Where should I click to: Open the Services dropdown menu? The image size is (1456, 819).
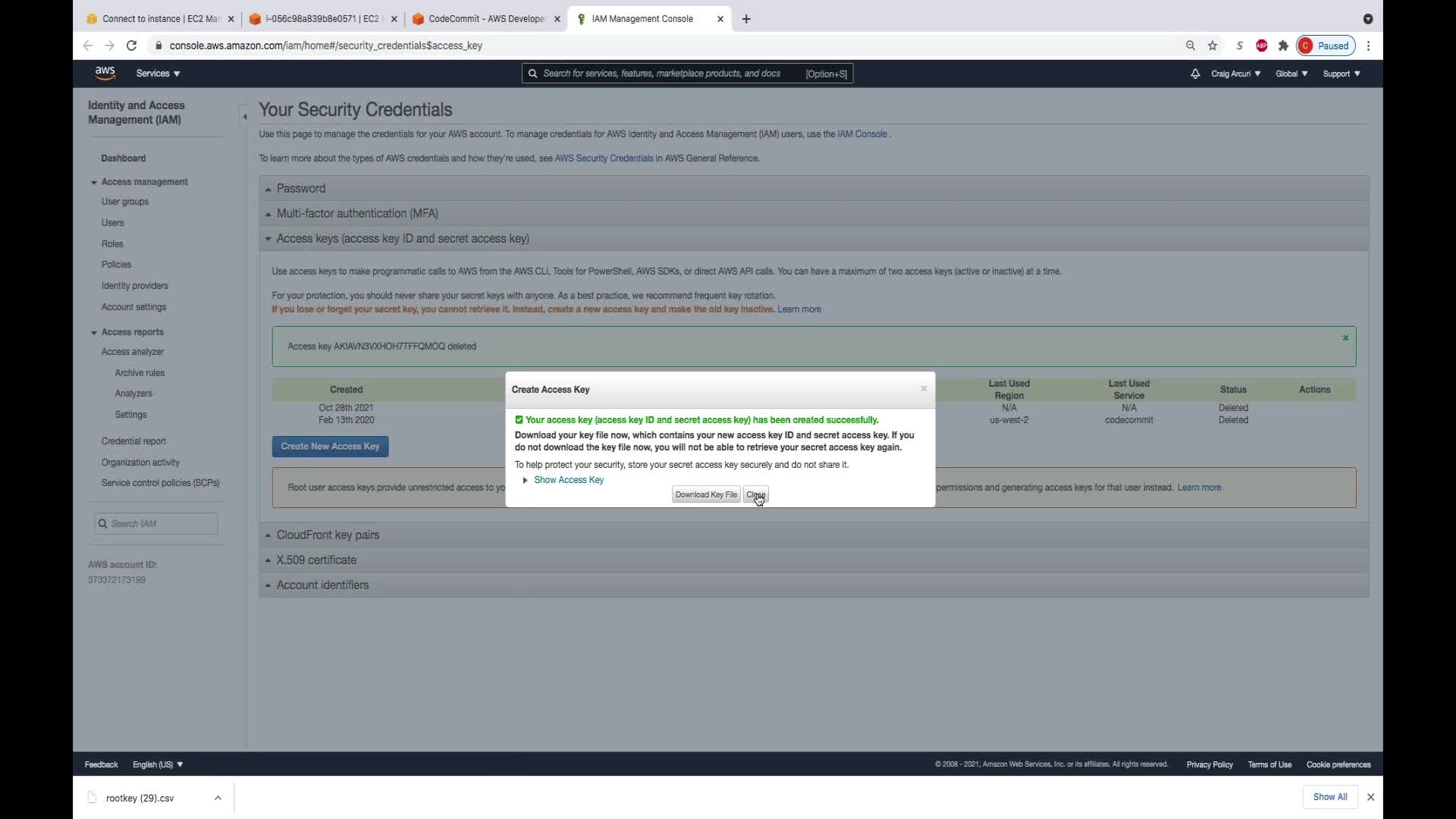pyautogui.click(x=158, y=74)
